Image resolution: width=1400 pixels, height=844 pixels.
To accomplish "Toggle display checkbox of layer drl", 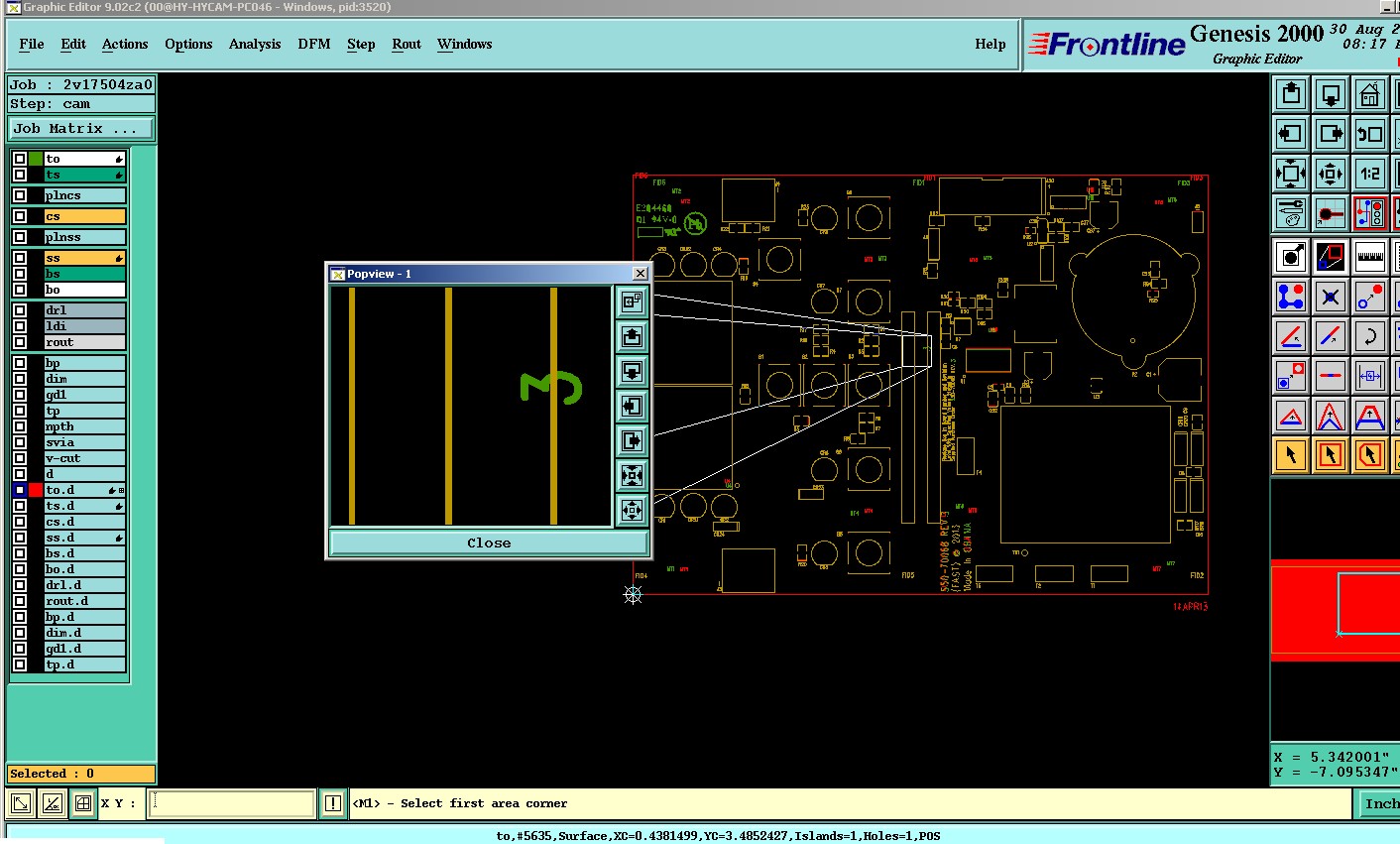I will [x=20, y=310].
